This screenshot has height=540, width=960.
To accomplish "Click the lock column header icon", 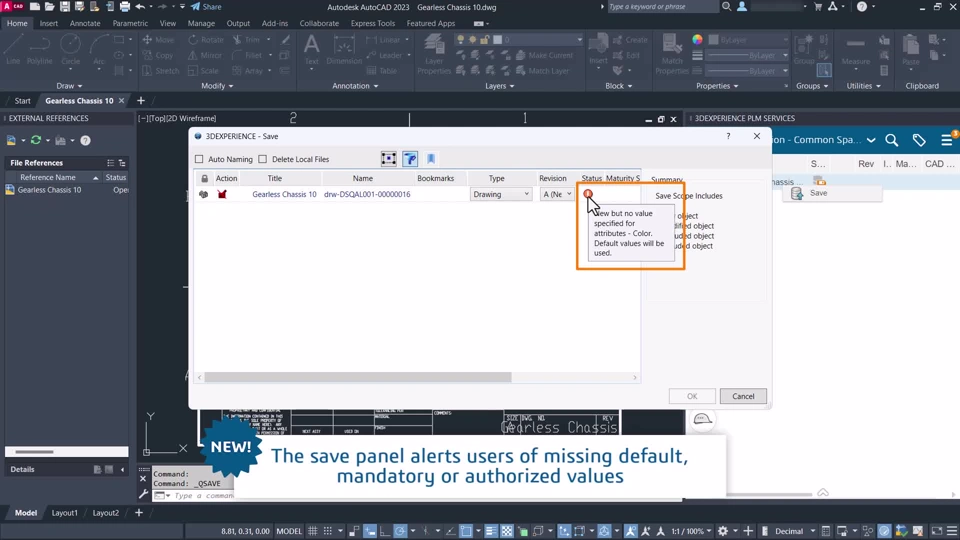I will click(204, 178).
